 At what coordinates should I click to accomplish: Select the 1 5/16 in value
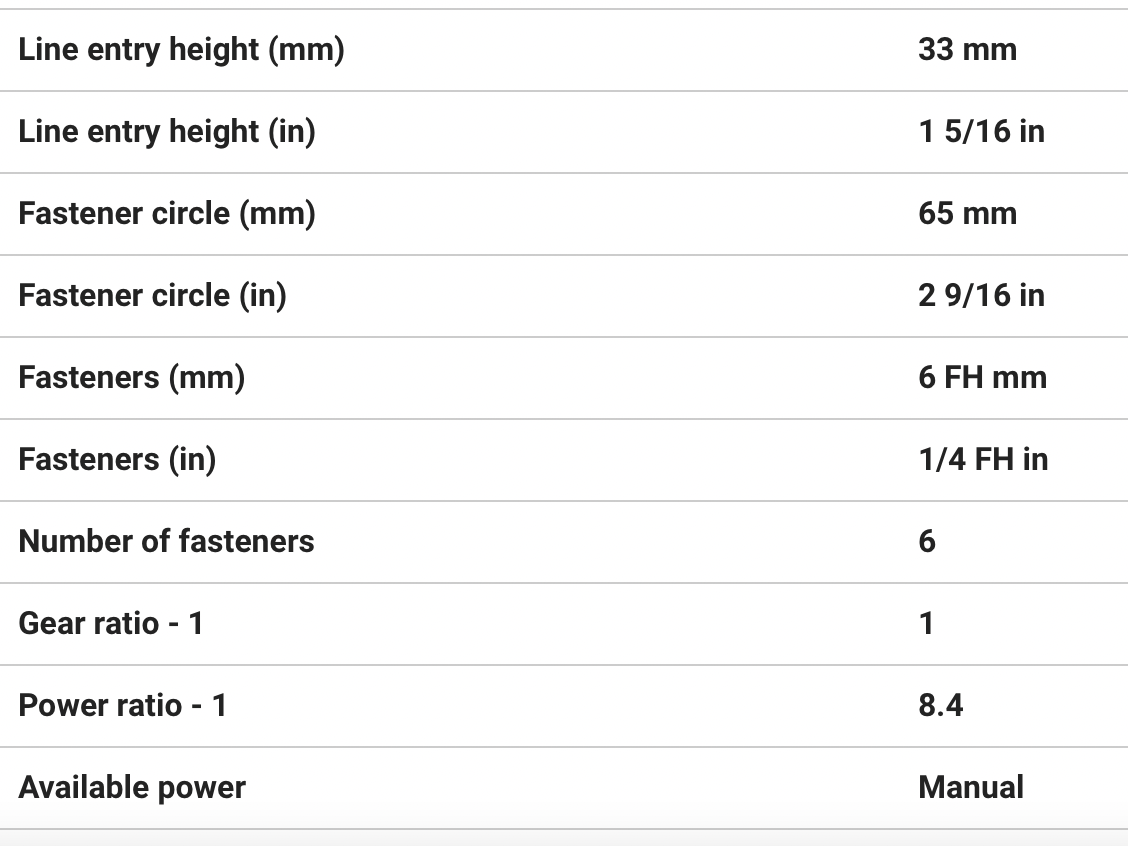click(x=981, y=131)
